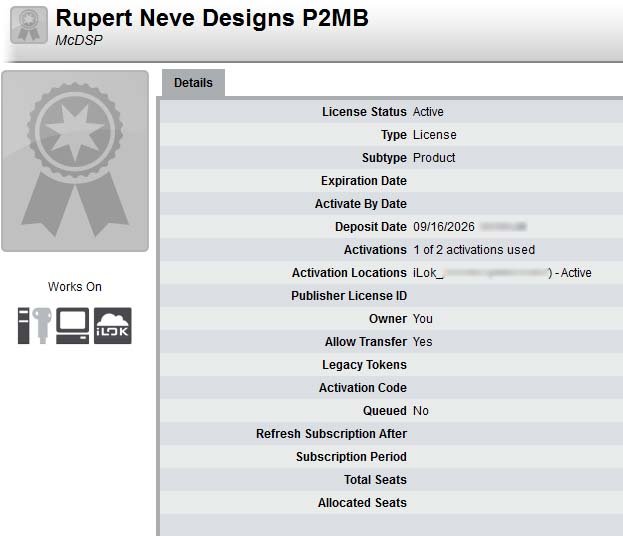Click the Publisher License ID label

click(x=349, y=296)
